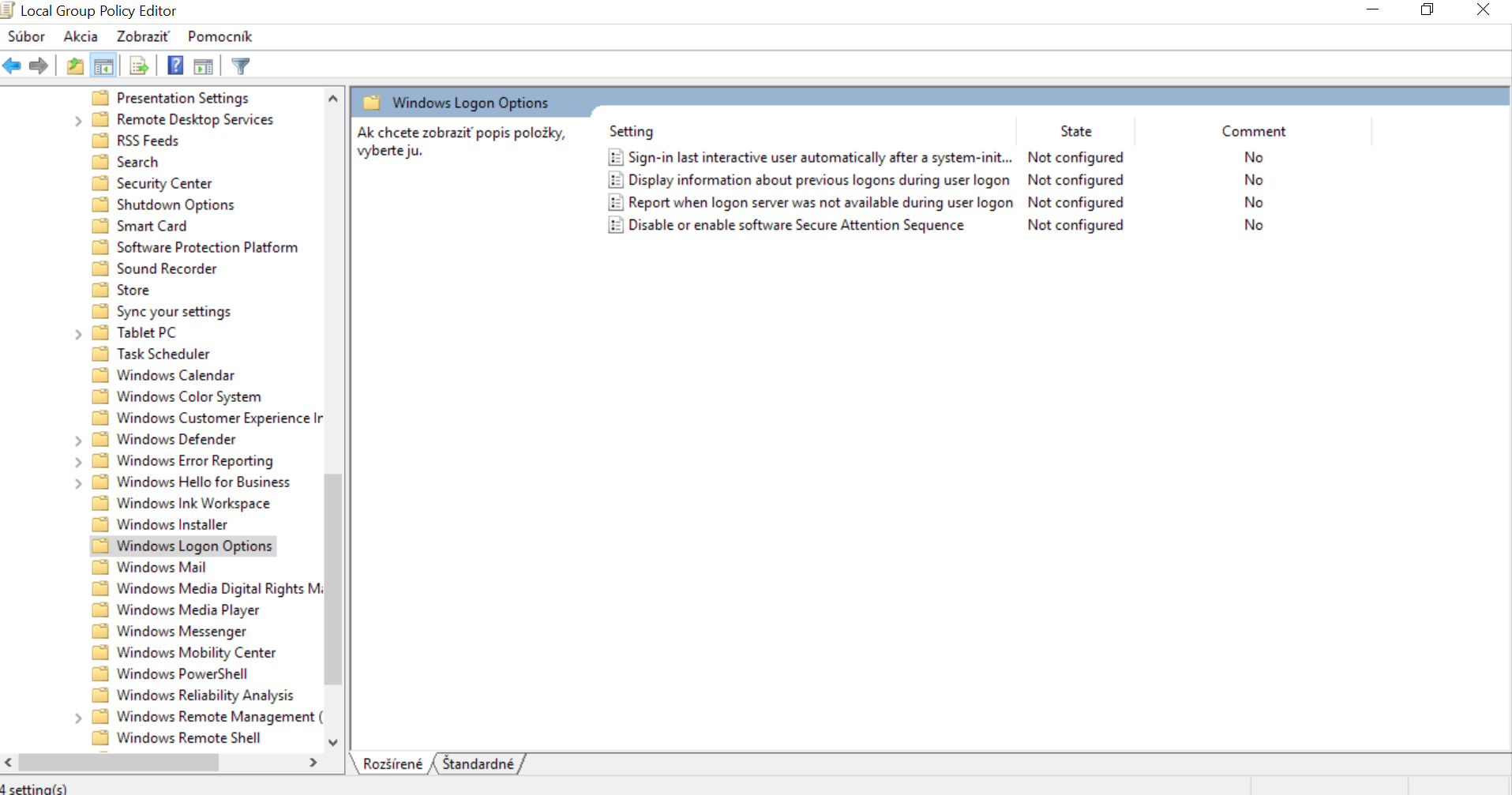Click the folder icon in Windows Logon Options header
1512x795 pixels.
tap(372, 103)
